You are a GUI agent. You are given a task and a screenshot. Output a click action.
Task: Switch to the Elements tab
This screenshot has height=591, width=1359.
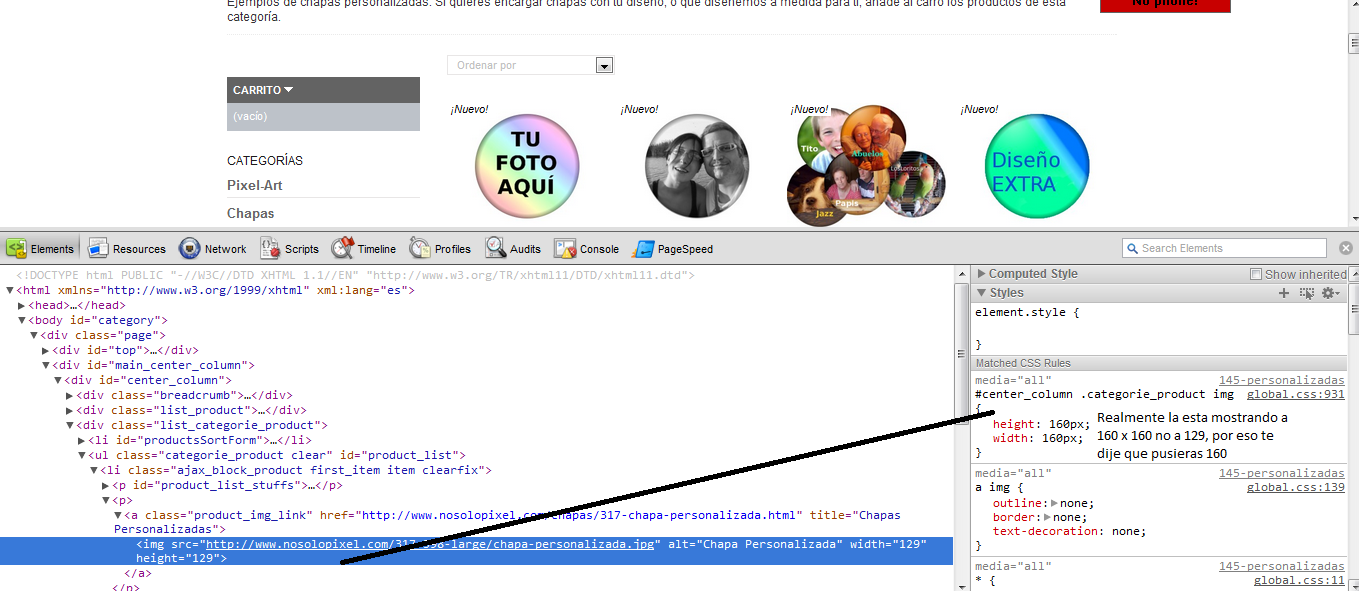(44, 248)
